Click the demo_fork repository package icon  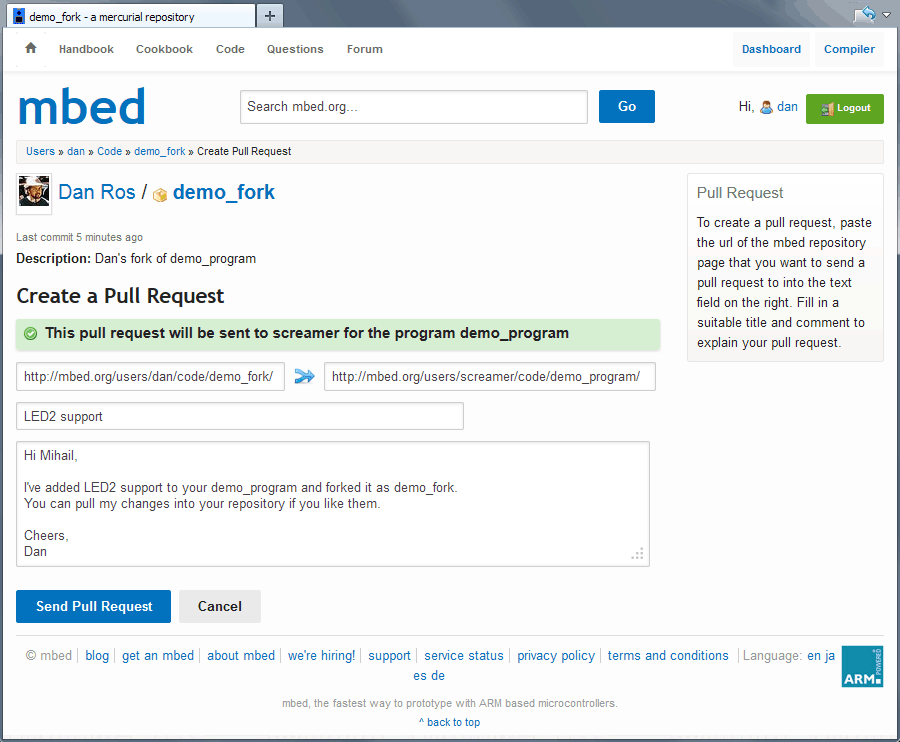160,194
